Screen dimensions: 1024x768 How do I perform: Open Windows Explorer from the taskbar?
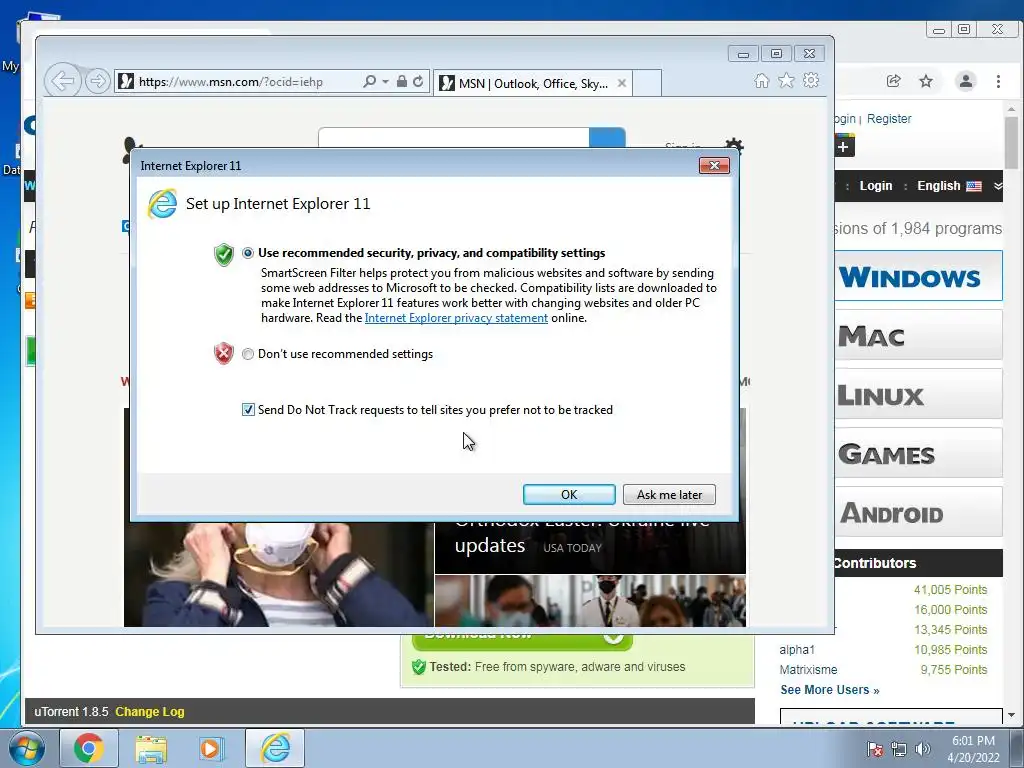pyautogui.click(x=151, y=748)
